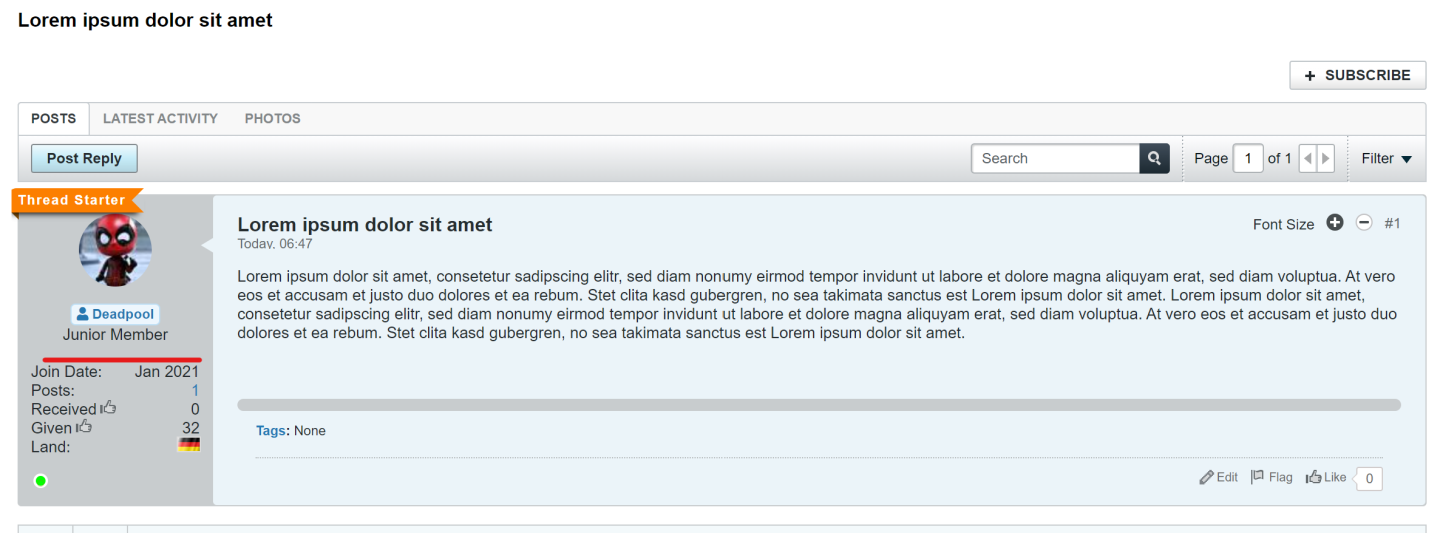This screenshot has width=1440, height=533.
Task: Click the green online status indicator
Action: click(41, 481)
